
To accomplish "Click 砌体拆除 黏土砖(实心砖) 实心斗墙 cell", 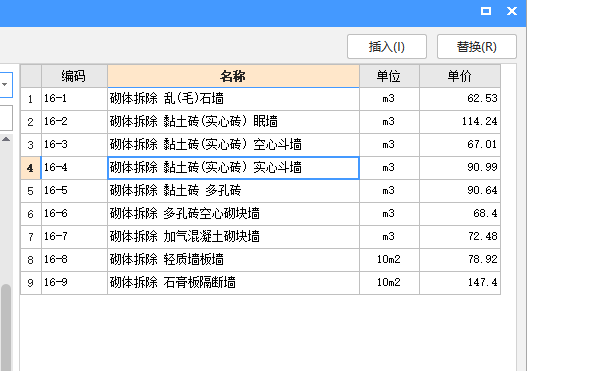I will [233, 168].
